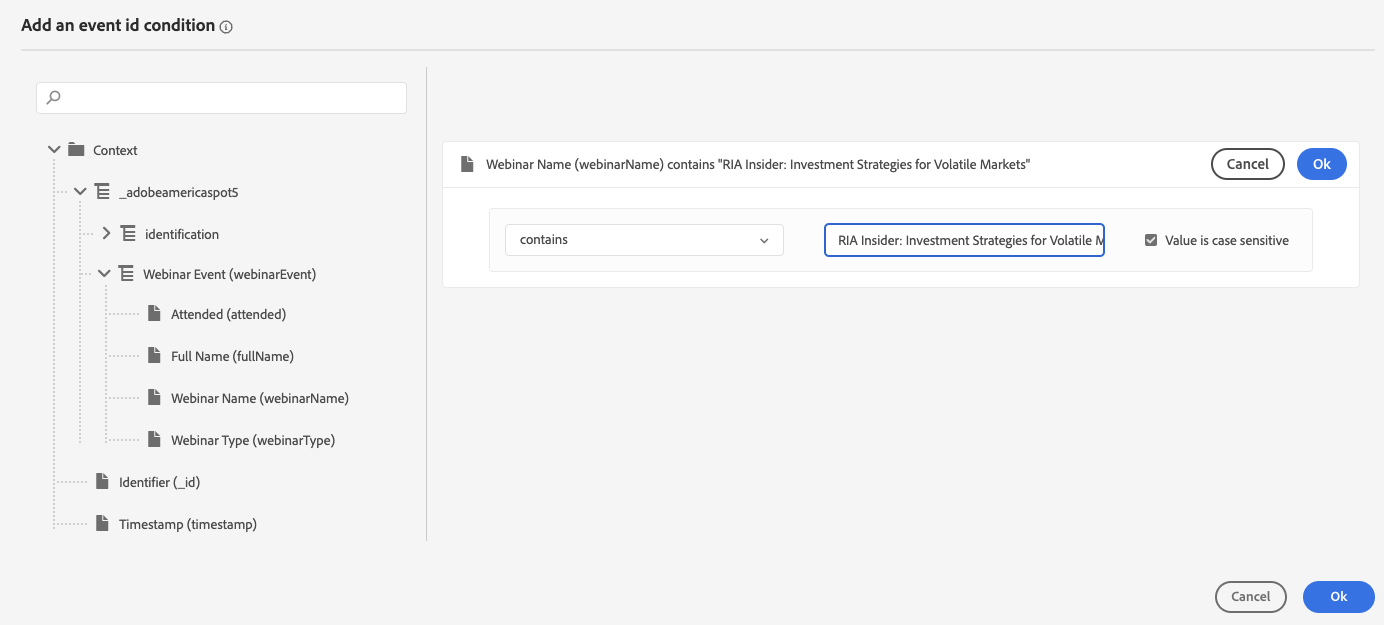Toggle the Value is case sensitive checkbox
This screenshot has width=1384, height=625.
[1151, 240]
